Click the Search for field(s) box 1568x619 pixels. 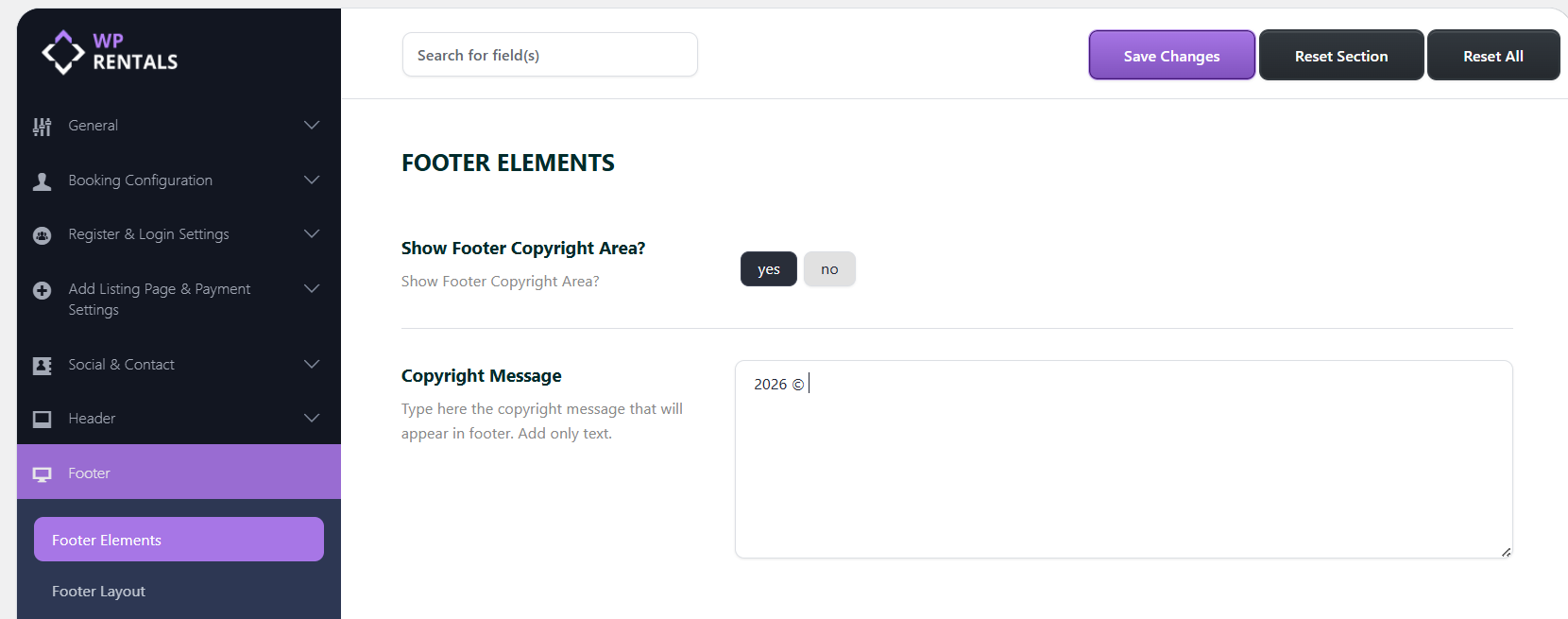pos(550,55)
